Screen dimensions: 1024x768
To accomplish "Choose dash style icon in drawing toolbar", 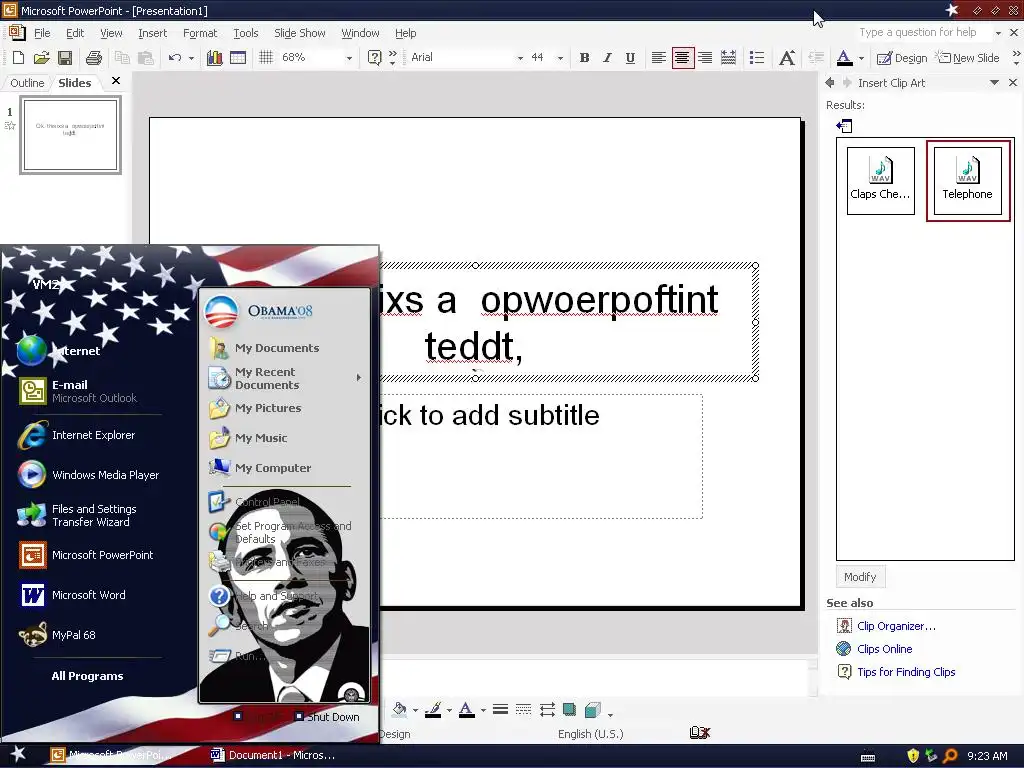I will (523, 710).
